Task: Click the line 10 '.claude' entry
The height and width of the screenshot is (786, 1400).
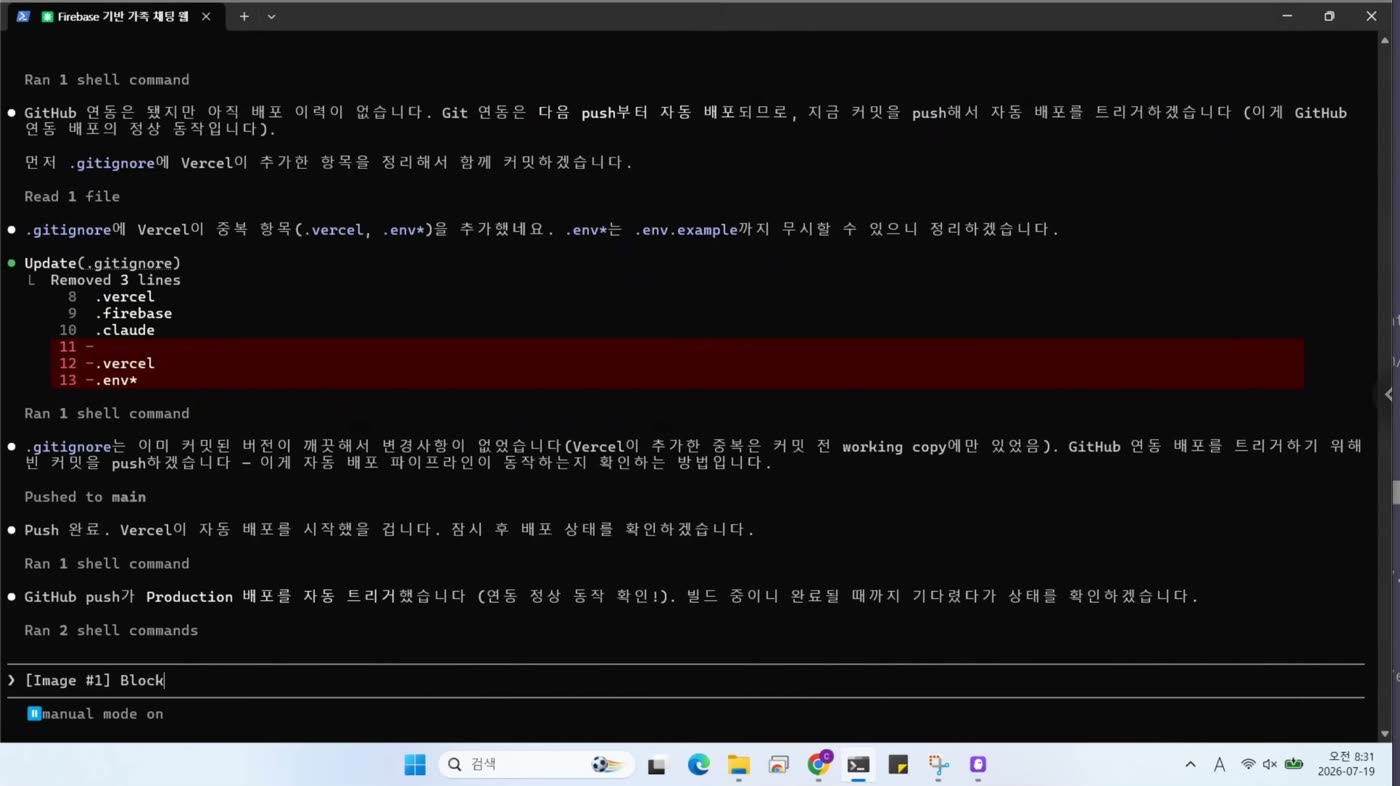Action: point(125,330)
